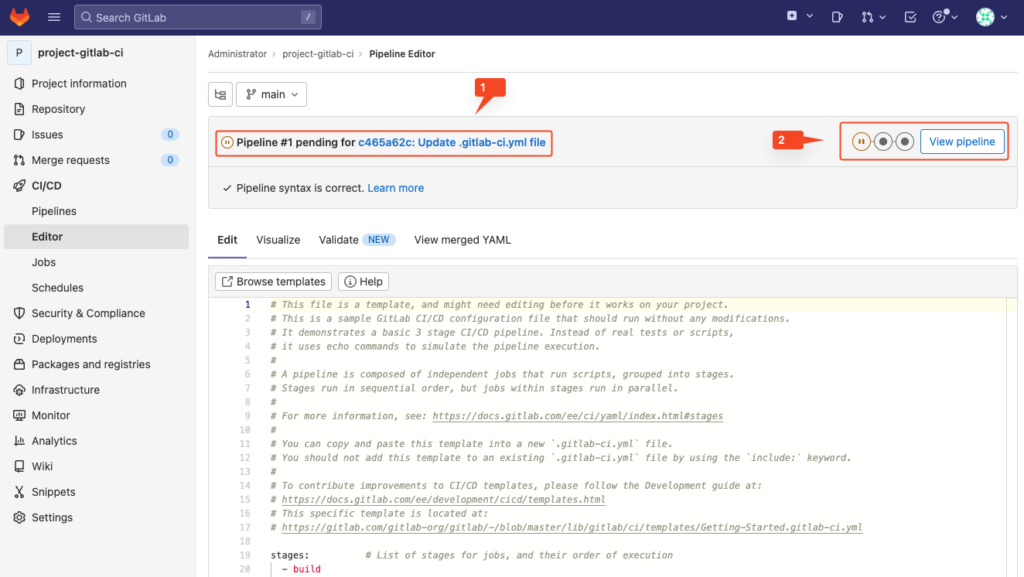Open commit c465a62c Update .gitlab-ci.yml link
1024x577 pixels.
point(452,142)
